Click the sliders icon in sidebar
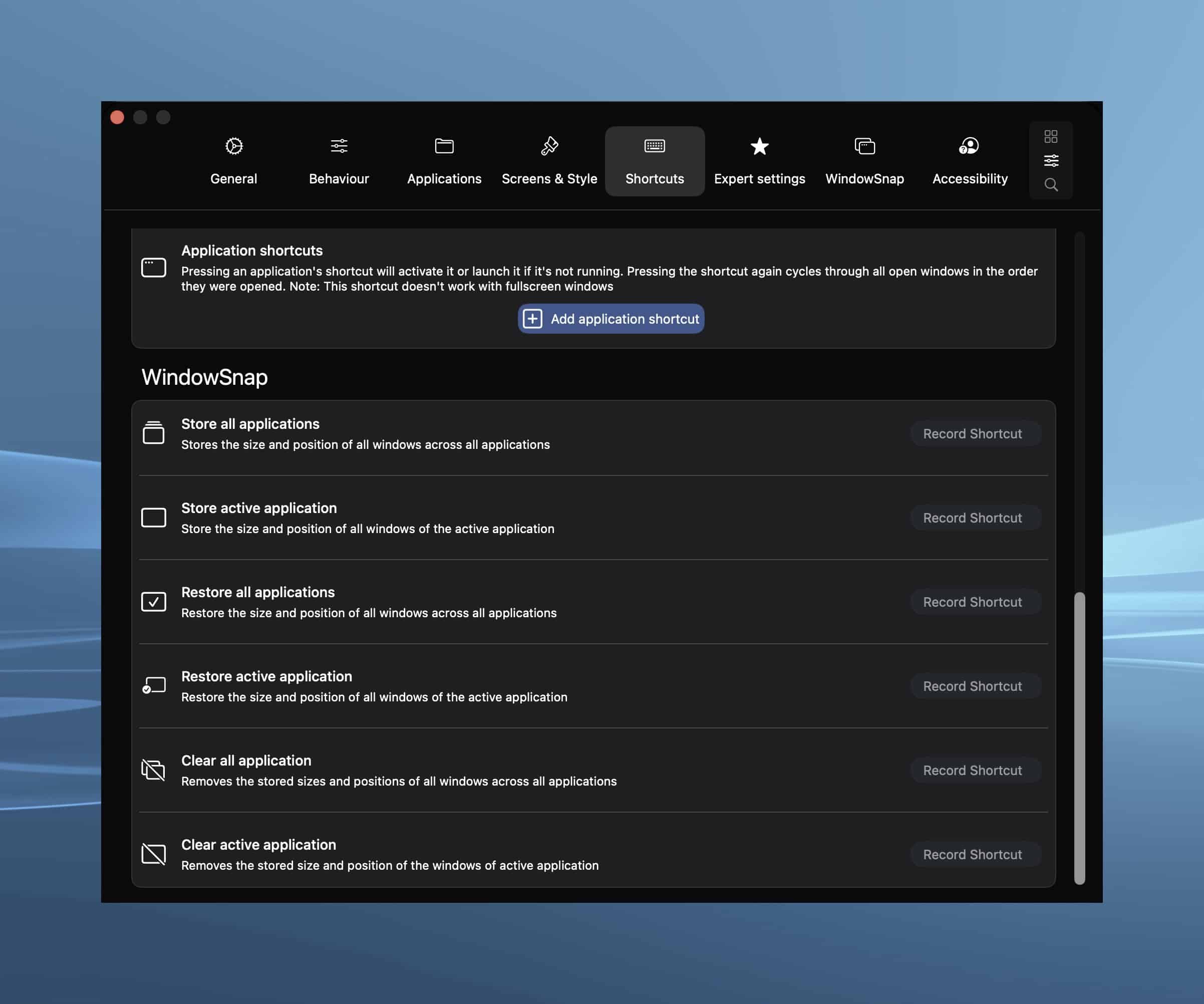Image resolution: width=1204 pixels, height=1004 pixels. [x=1050, y=160]
